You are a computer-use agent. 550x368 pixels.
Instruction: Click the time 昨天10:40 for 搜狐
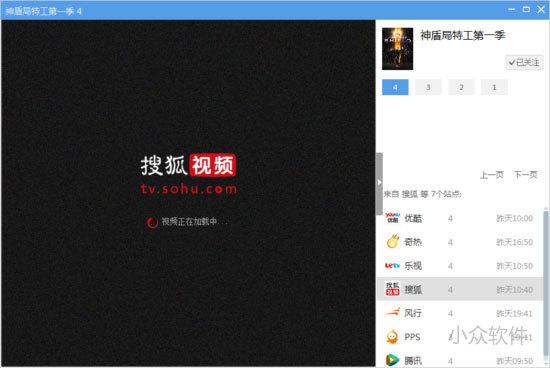tap(515, 290)
